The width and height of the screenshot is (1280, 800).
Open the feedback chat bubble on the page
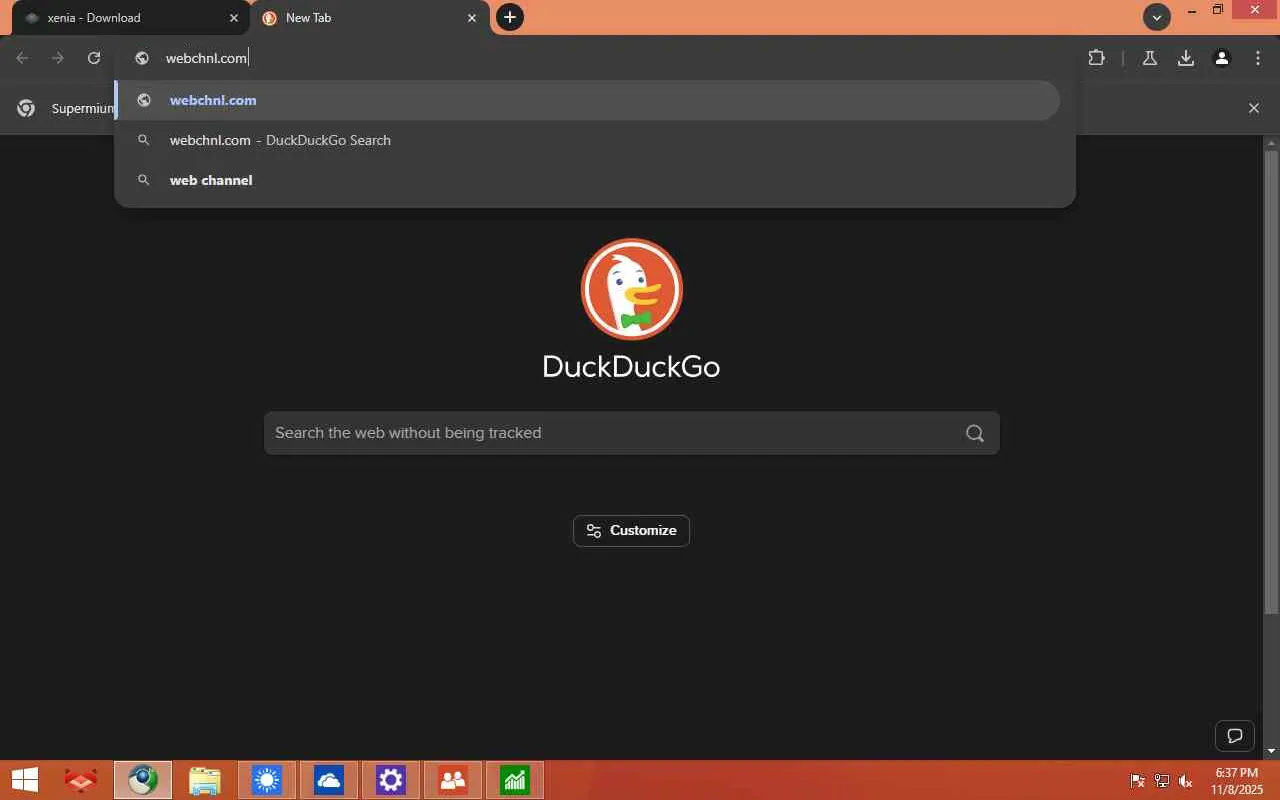click(x=1235, y=737)
